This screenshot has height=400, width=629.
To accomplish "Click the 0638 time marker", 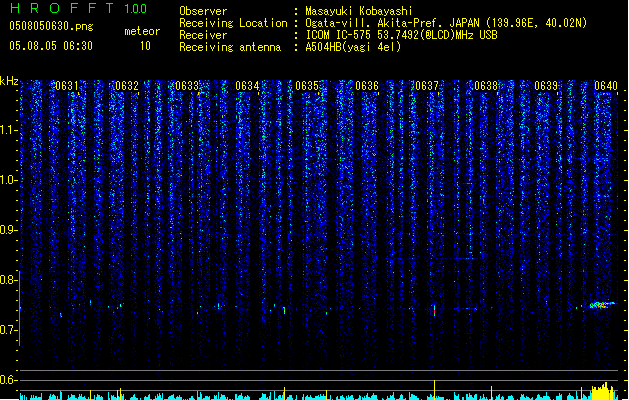I will tap(486, 86).
